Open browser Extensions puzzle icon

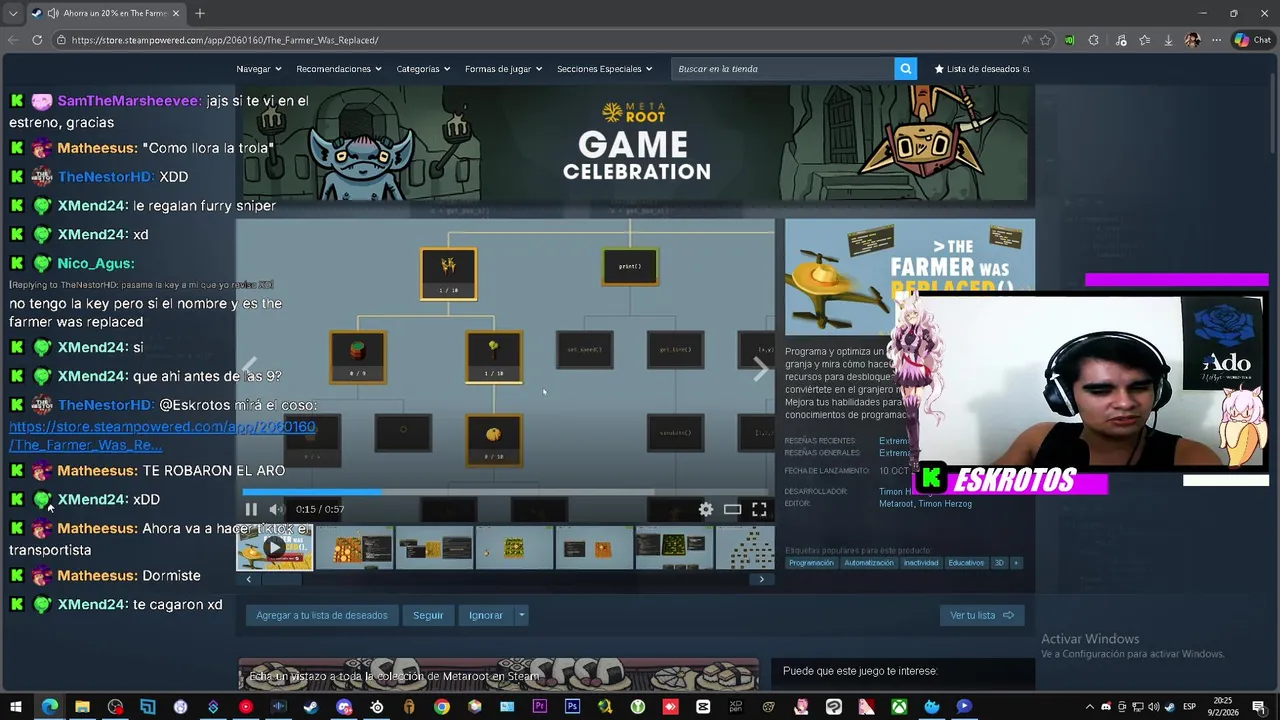(x=1094, y=40)
